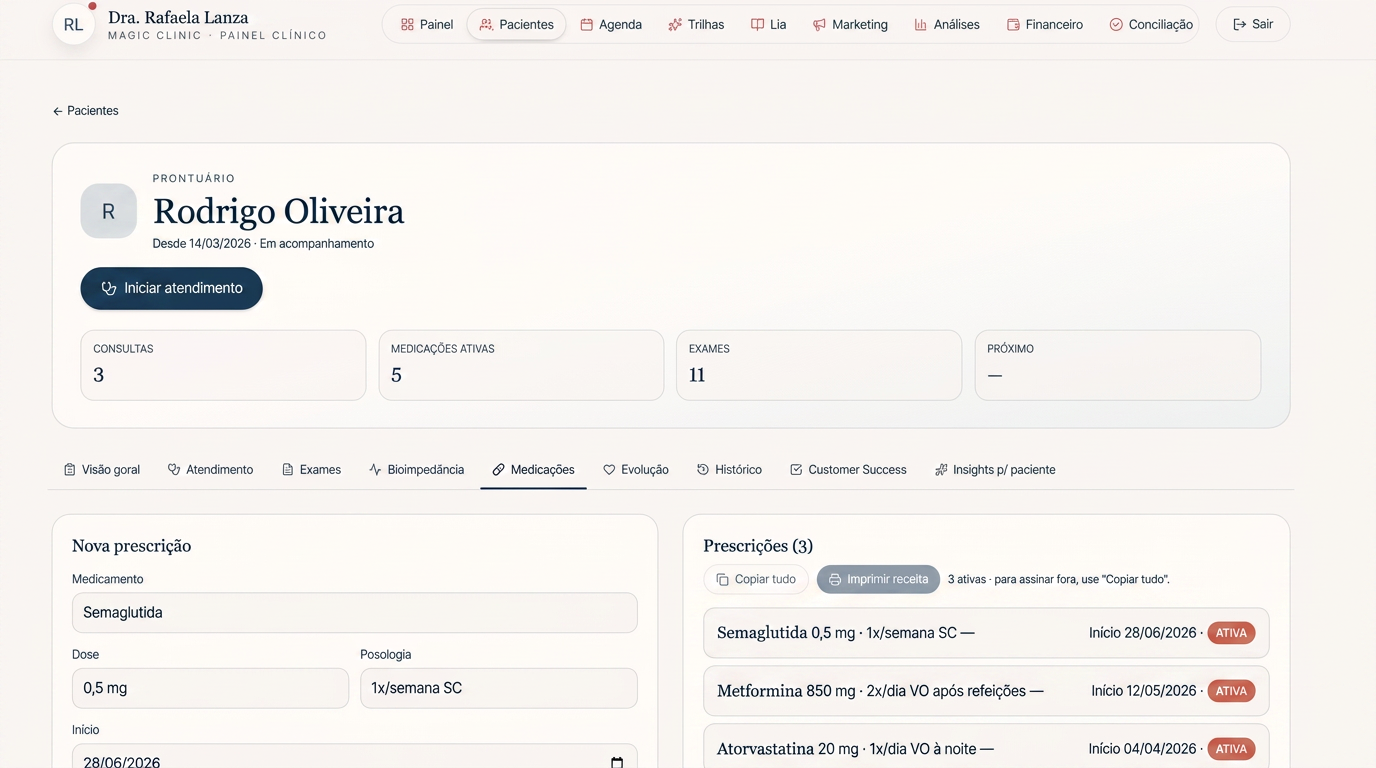Click the Copiar tudo copy icon
The image size is (1376, 768).
click(x=722, y=579)
